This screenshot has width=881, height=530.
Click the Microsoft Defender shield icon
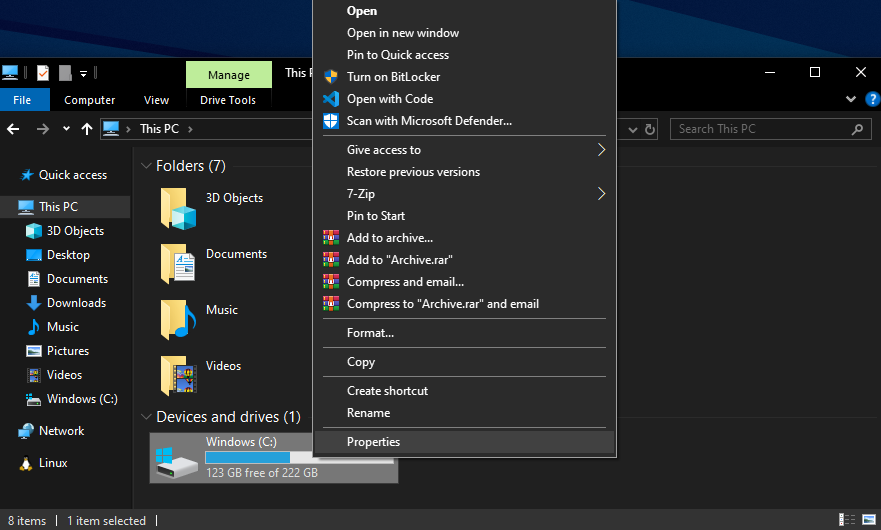(x=331, y=121)
